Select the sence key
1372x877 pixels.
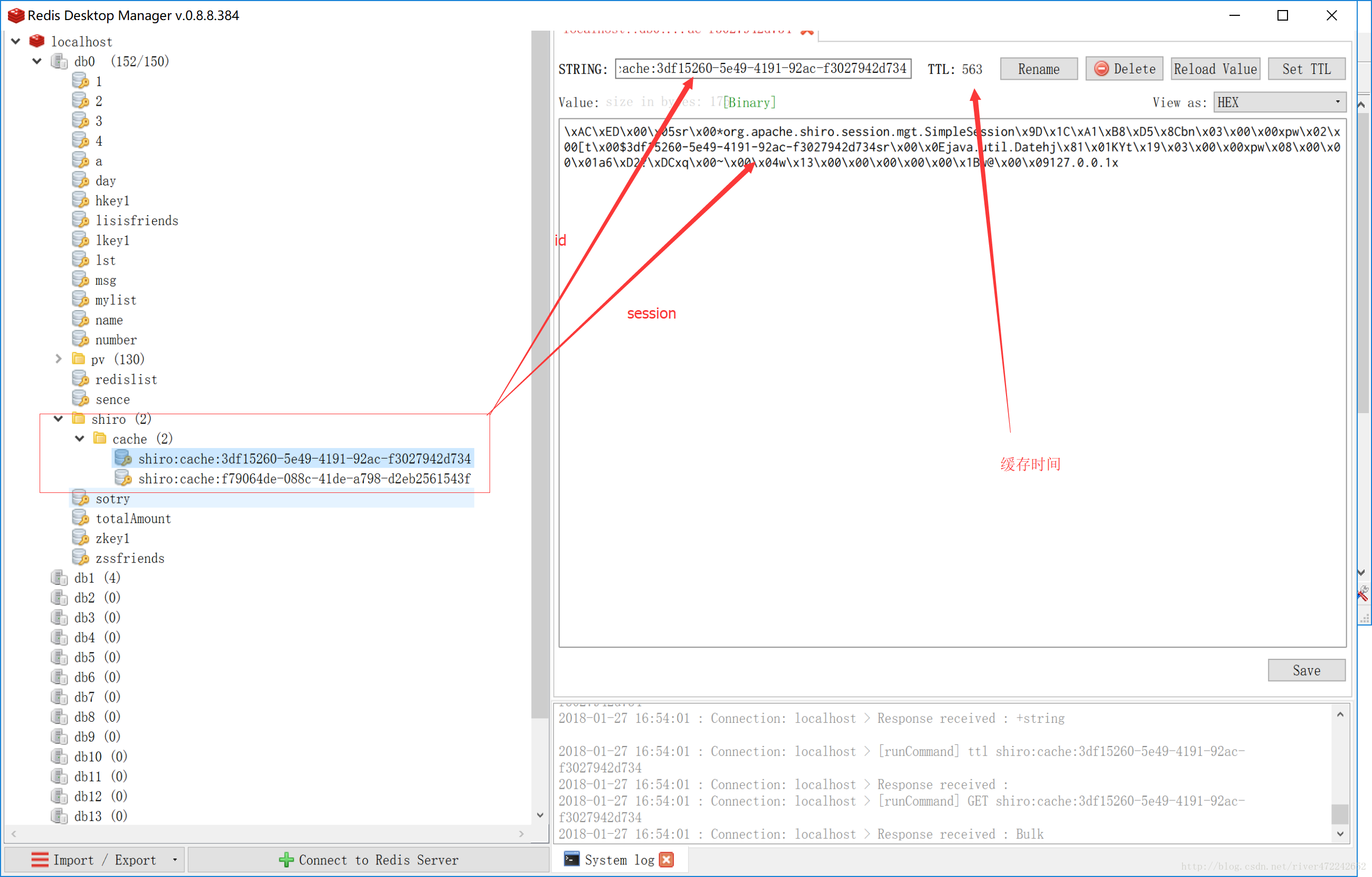tap(112, 399)
